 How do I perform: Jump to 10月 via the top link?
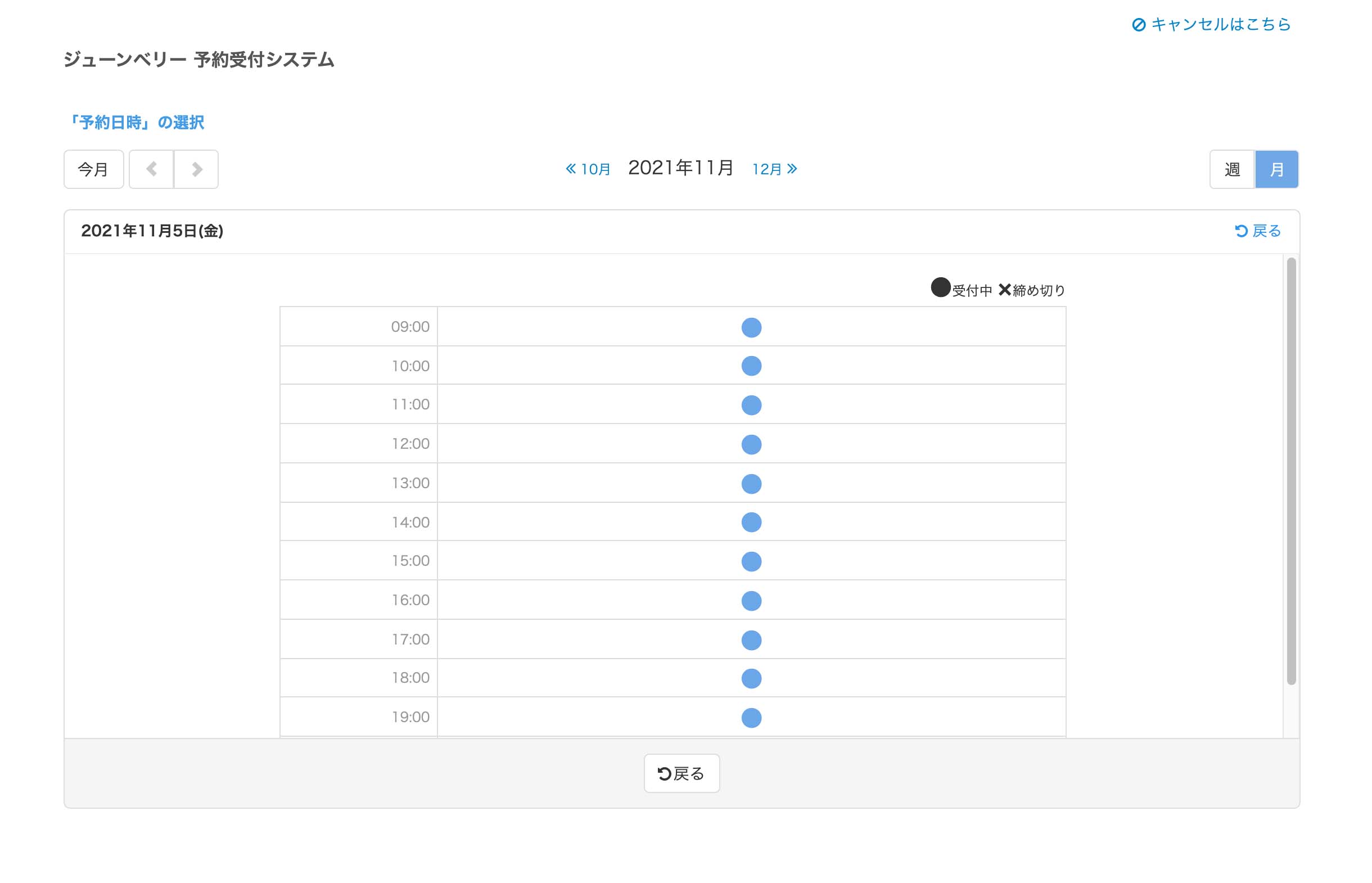pyautogui.click(x=588, y=169)
